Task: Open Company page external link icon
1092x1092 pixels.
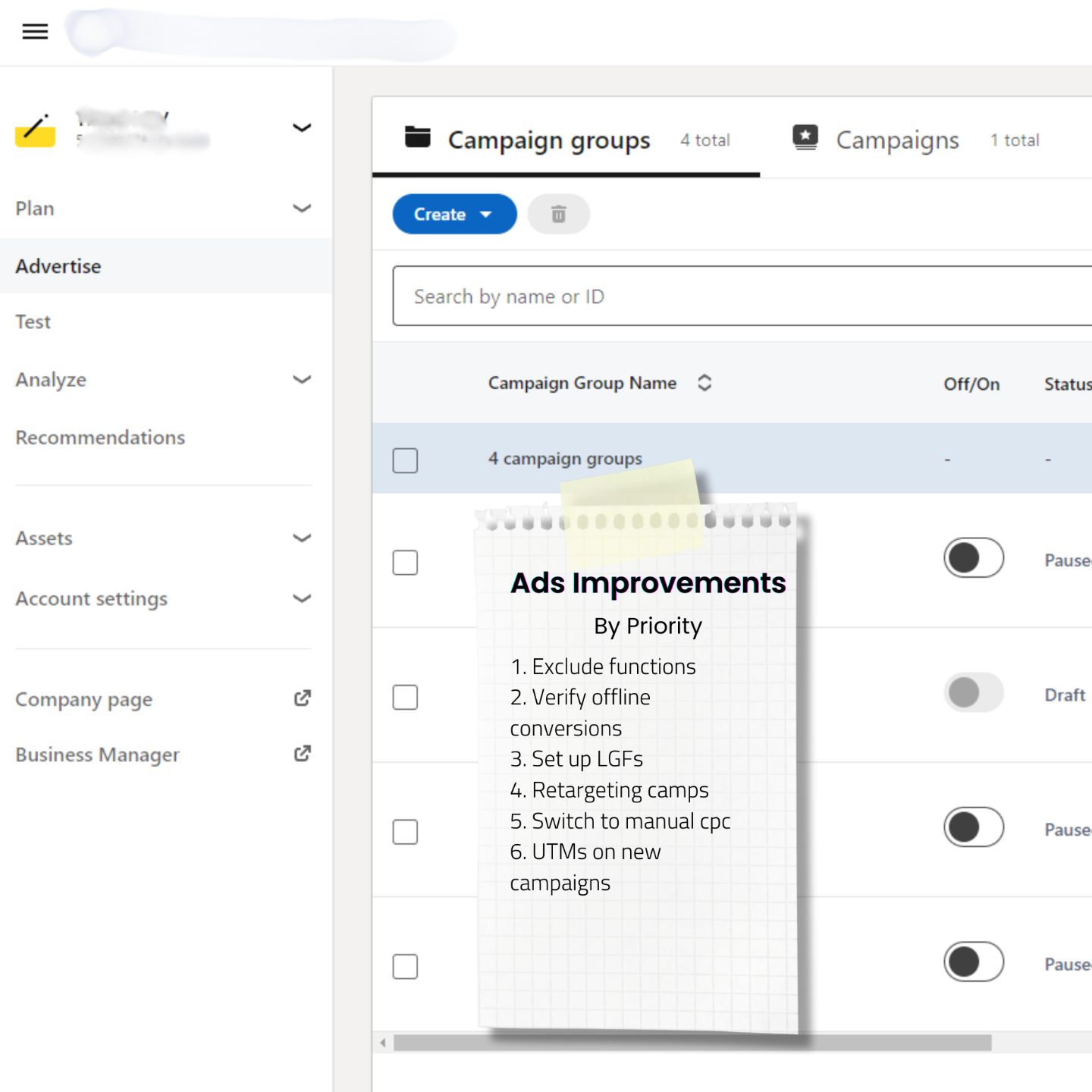Action: click(x=302, y=698)
